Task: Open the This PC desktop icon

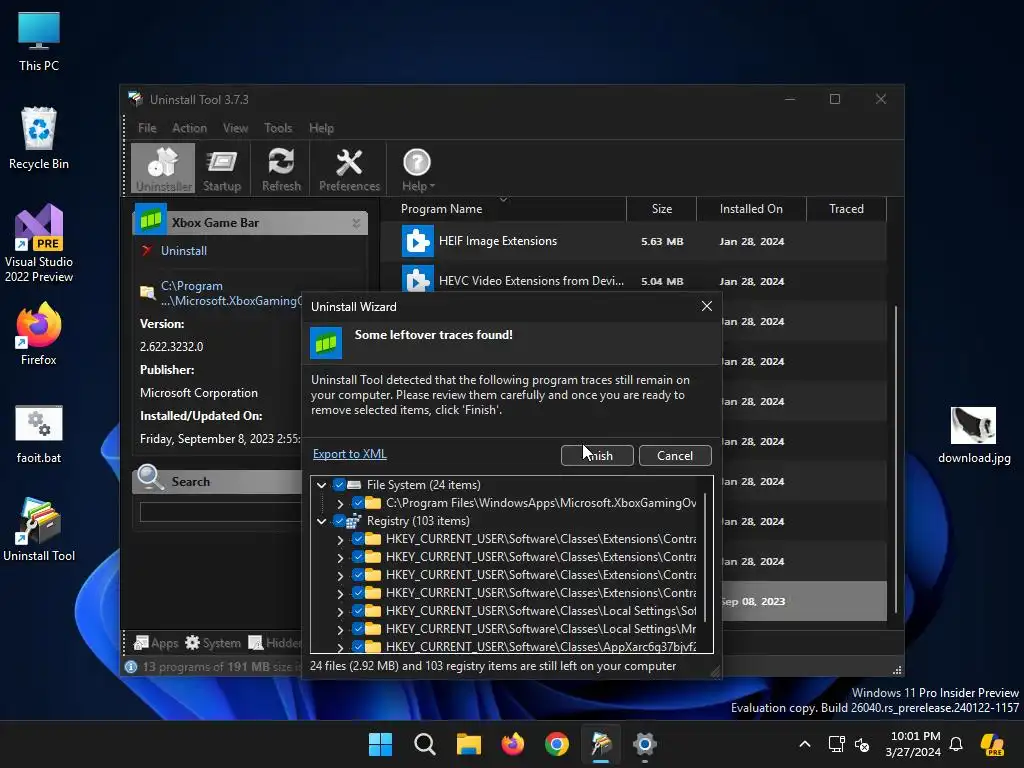Action: click(x=39, y=42)
